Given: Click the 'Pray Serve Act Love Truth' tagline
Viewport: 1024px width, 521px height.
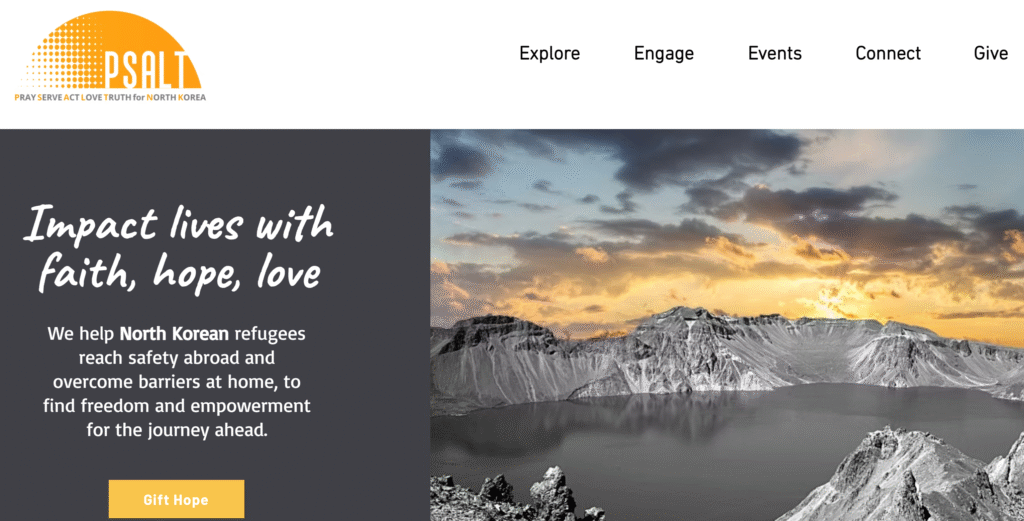Looking at the screenshot, I should (110, 97).
